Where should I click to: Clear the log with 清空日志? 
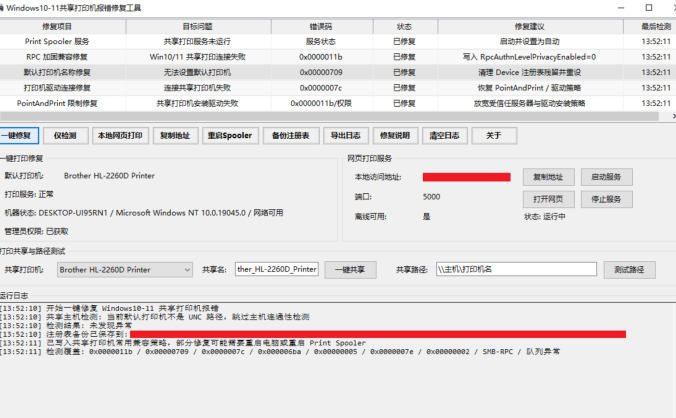click(x=444, y=136)
